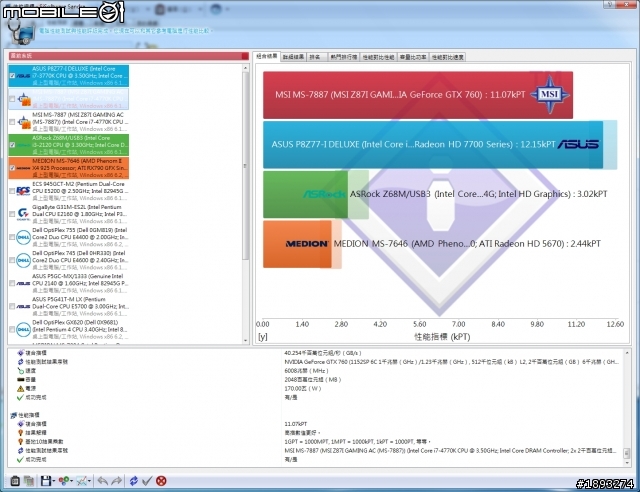Select ASUS P5GC-MX/1333 list entry text
Image resolution: width=640 pixels, height=492 pixels.
(80, 283)
